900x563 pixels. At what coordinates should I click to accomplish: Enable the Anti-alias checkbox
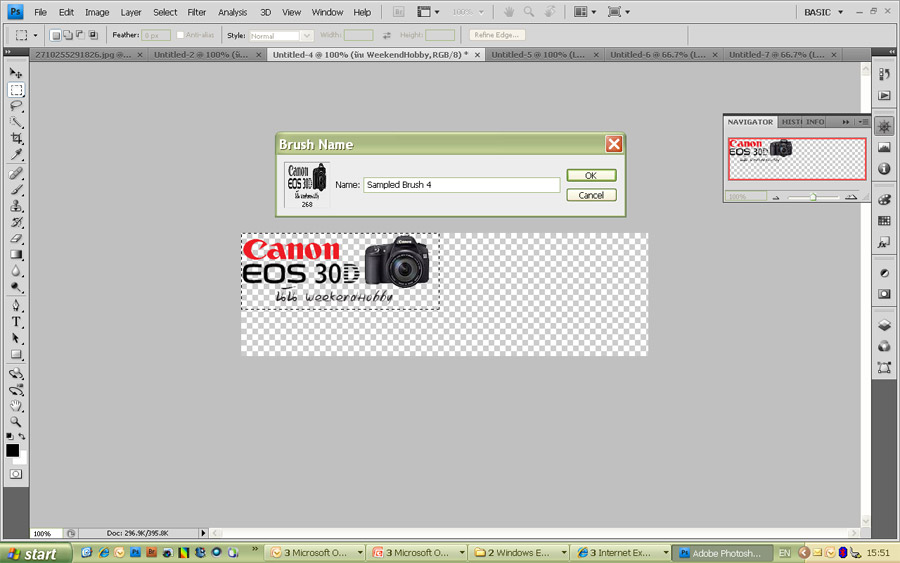[181, 35]
